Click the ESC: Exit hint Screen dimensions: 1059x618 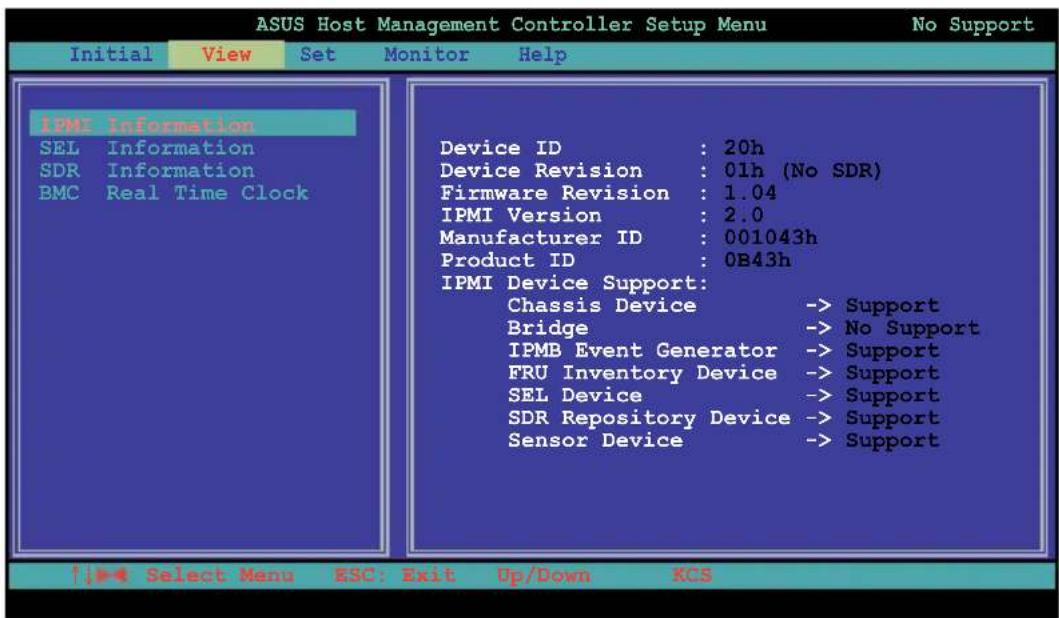pos(394,575)
